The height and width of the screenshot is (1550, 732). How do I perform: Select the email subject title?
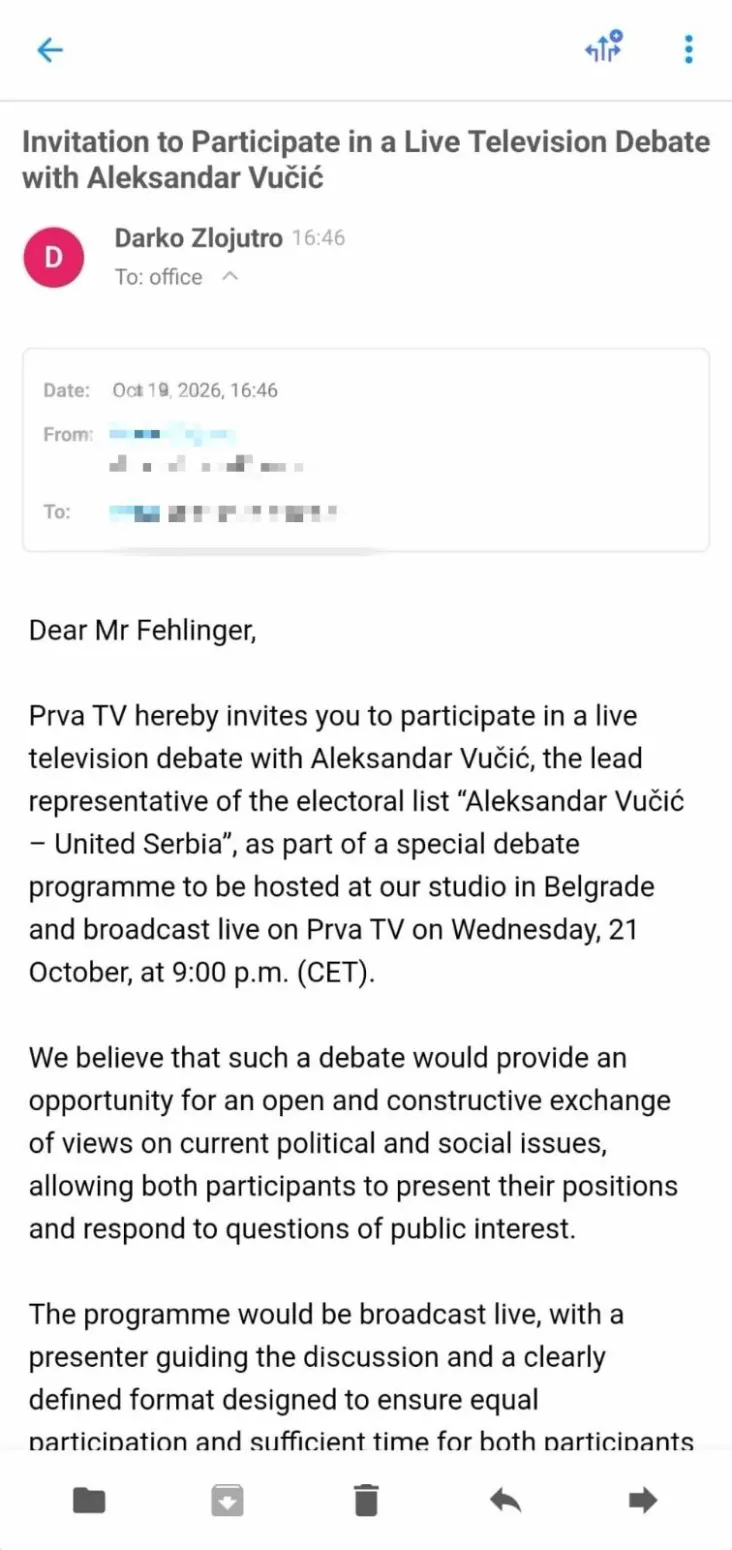(x=366, y=160)
